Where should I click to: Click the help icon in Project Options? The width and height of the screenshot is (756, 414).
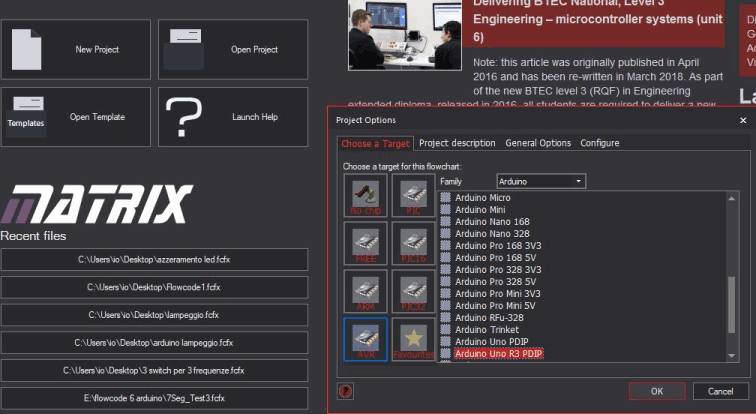tap(345, 391)
